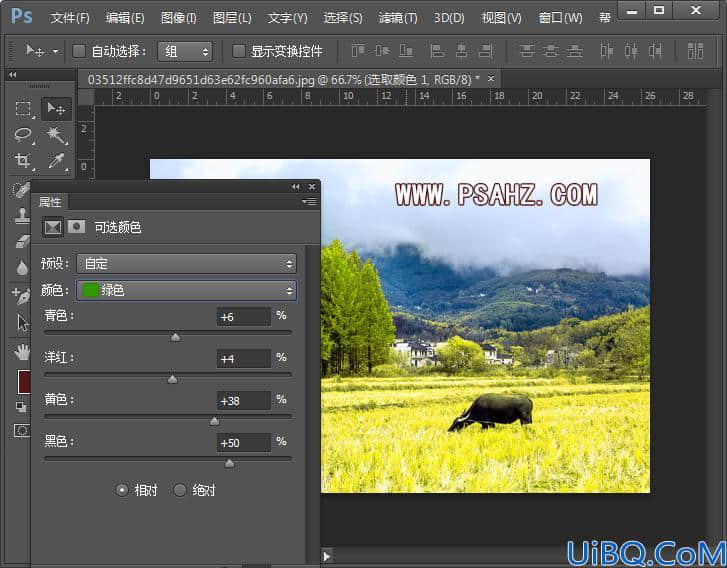The width and height of the screenshot is (727, 568).
Task: Click the align horizontal centers icon
Action: pyautogui.click(x=461, y=51)
